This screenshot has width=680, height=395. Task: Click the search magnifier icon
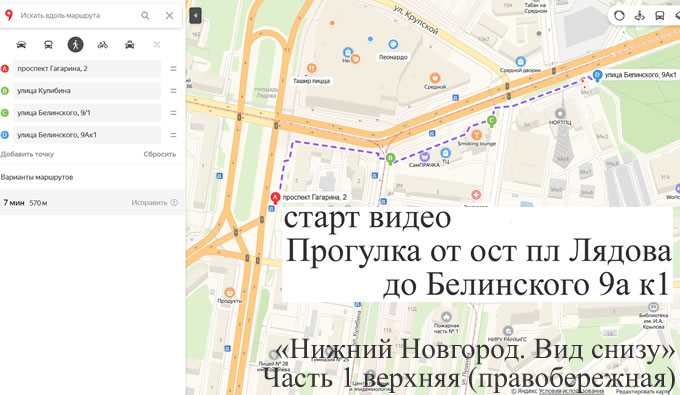click(x=145, y=16)
